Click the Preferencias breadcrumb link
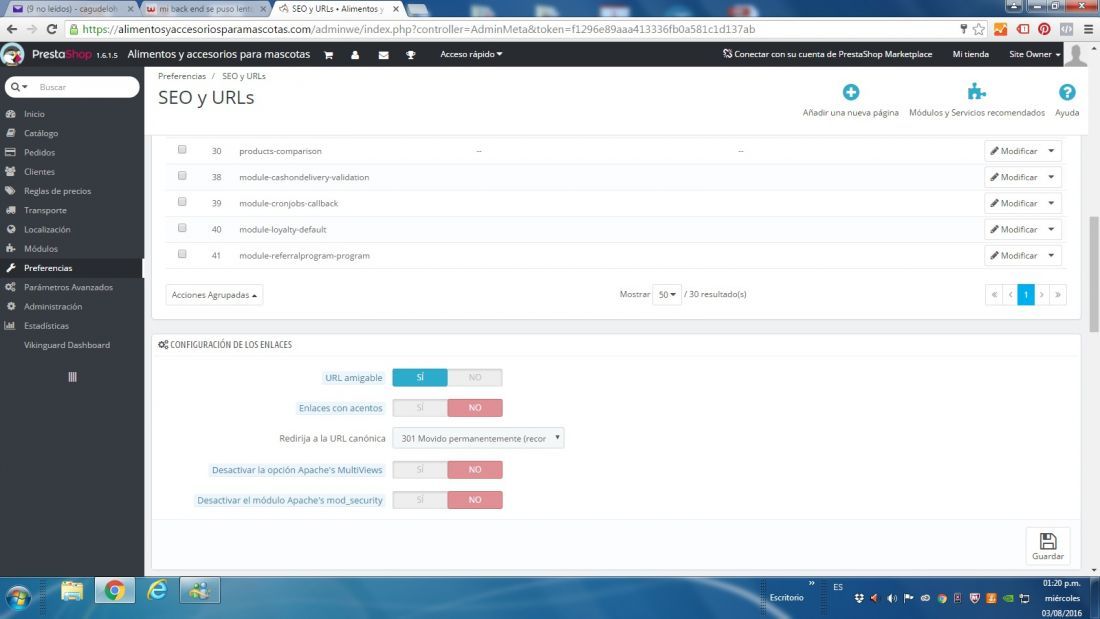Viewport: 1100px width, 619px height. pos(182,76)
